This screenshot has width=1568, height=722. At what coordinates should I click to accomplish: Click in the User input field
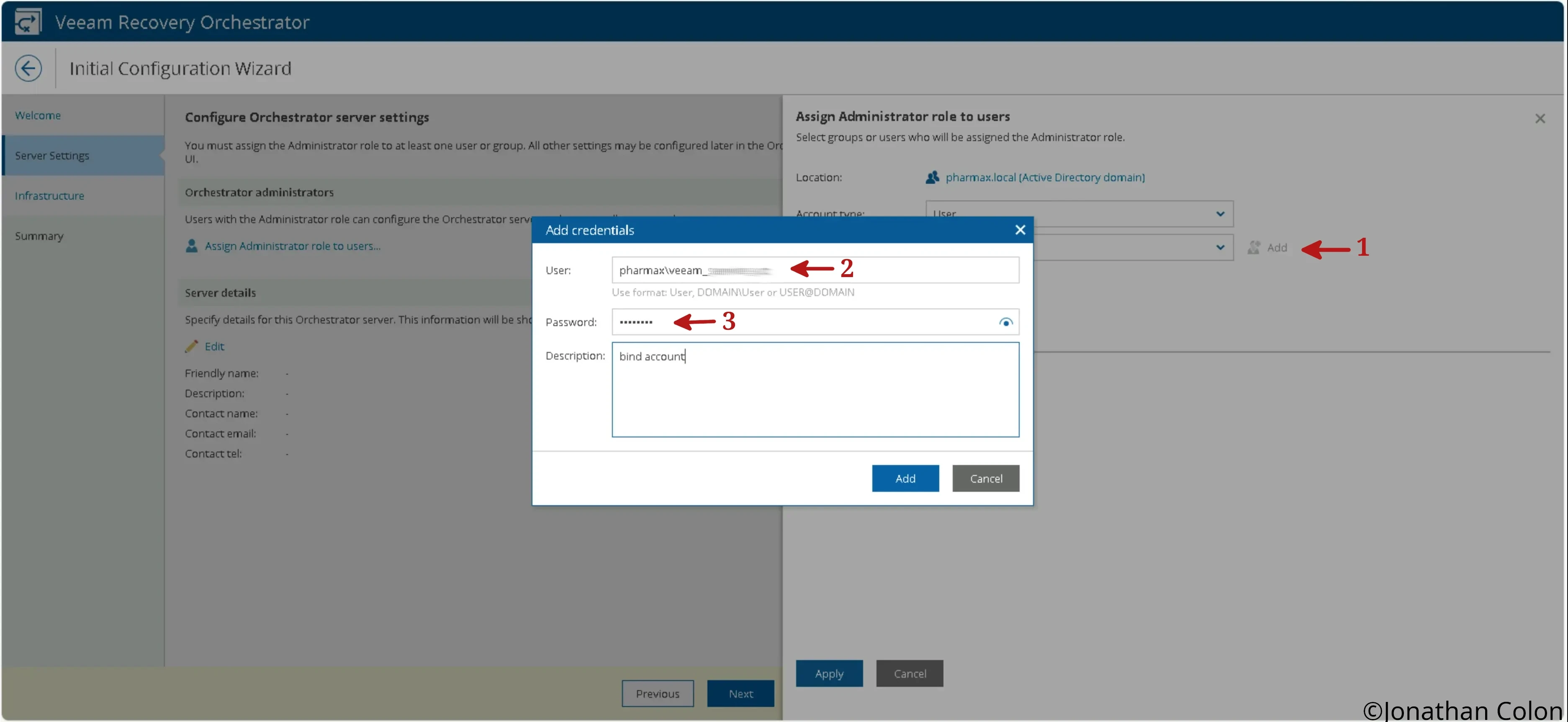815,269
